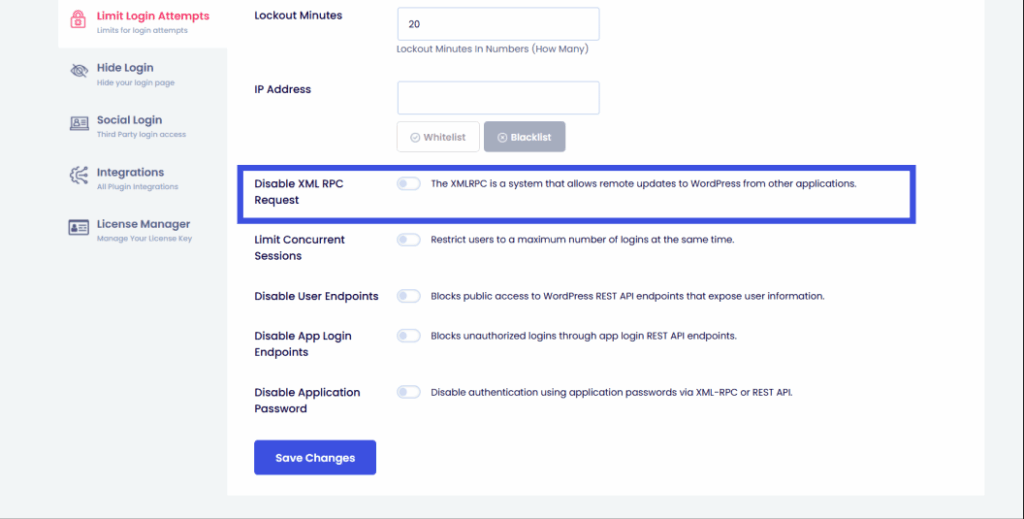Click the Social Login laptop icon
Screen dimensions: 1024x519
coord(79,124)
